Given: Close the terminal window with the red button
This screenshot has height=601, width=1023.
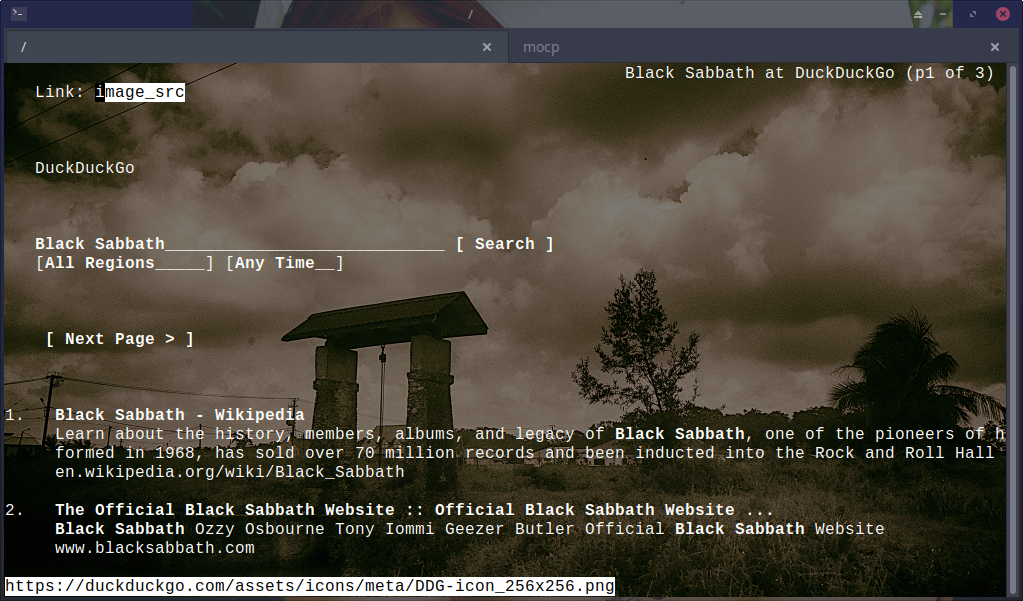Looking at the screenshot, I should [x=1003, y=14].
